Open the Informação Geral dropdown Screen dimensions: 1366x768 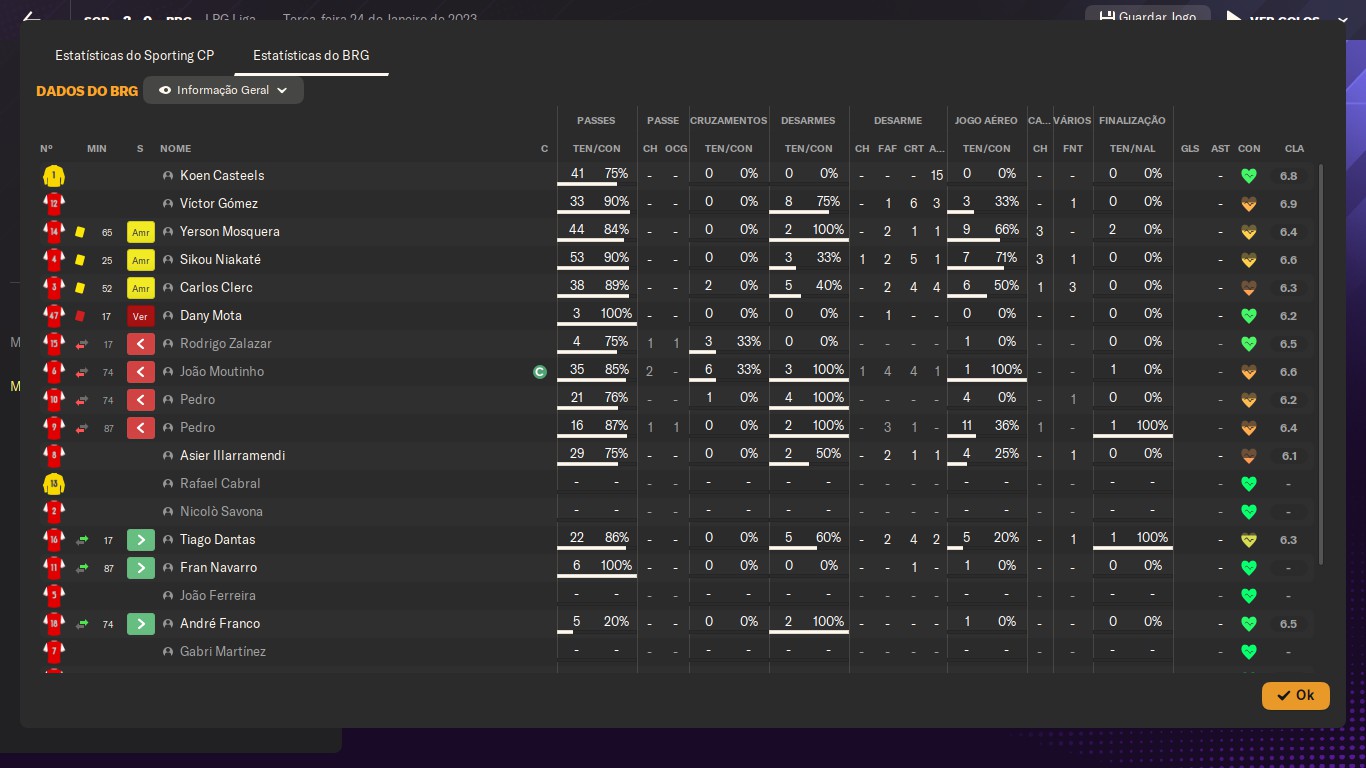(x=223, y=90)
